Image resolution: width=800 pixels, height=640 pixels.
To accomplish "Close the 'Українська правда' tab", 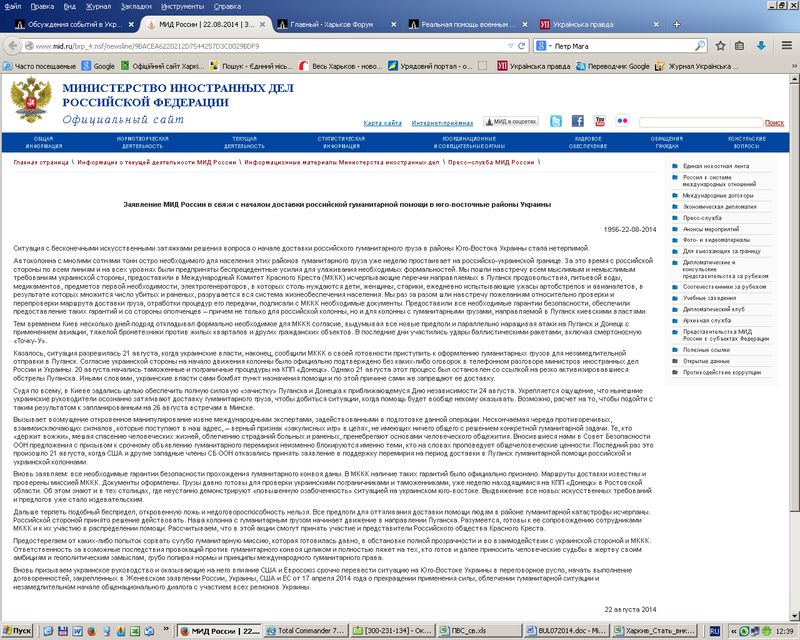I will [x=656, y=24].
